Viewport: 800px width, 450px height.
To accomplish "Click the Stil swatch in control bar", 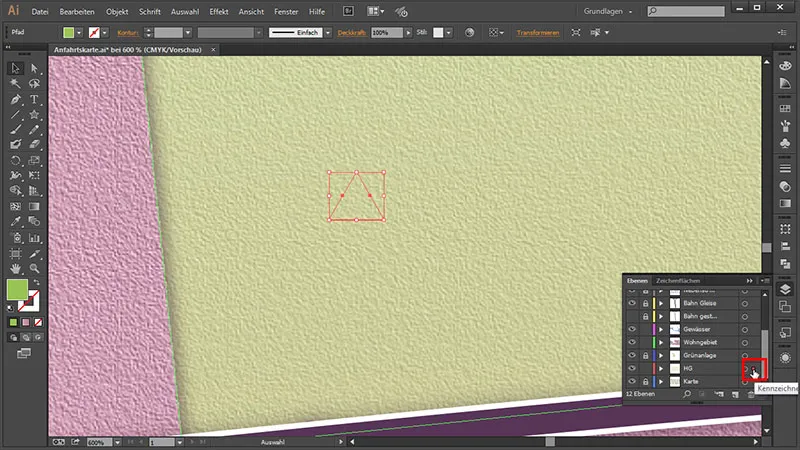I will click(438, 33).
